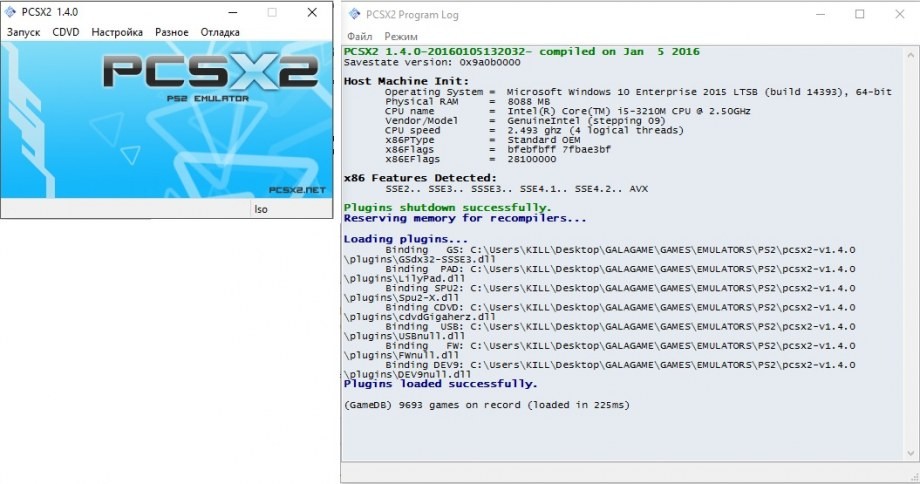Open the Отладка menu
Viewport: 920px width, 484px height.
(x=220, y=32)
